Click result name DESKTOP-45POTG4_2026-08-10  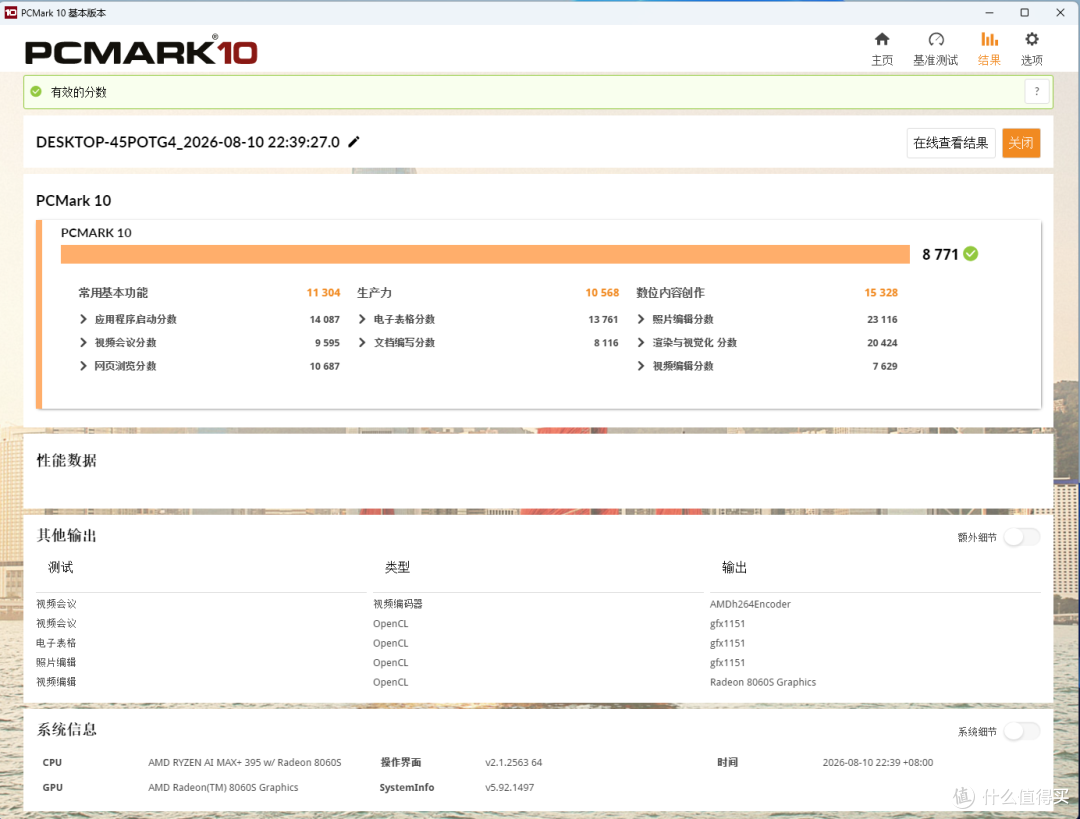pyautogui.click(x=187, y=142)
